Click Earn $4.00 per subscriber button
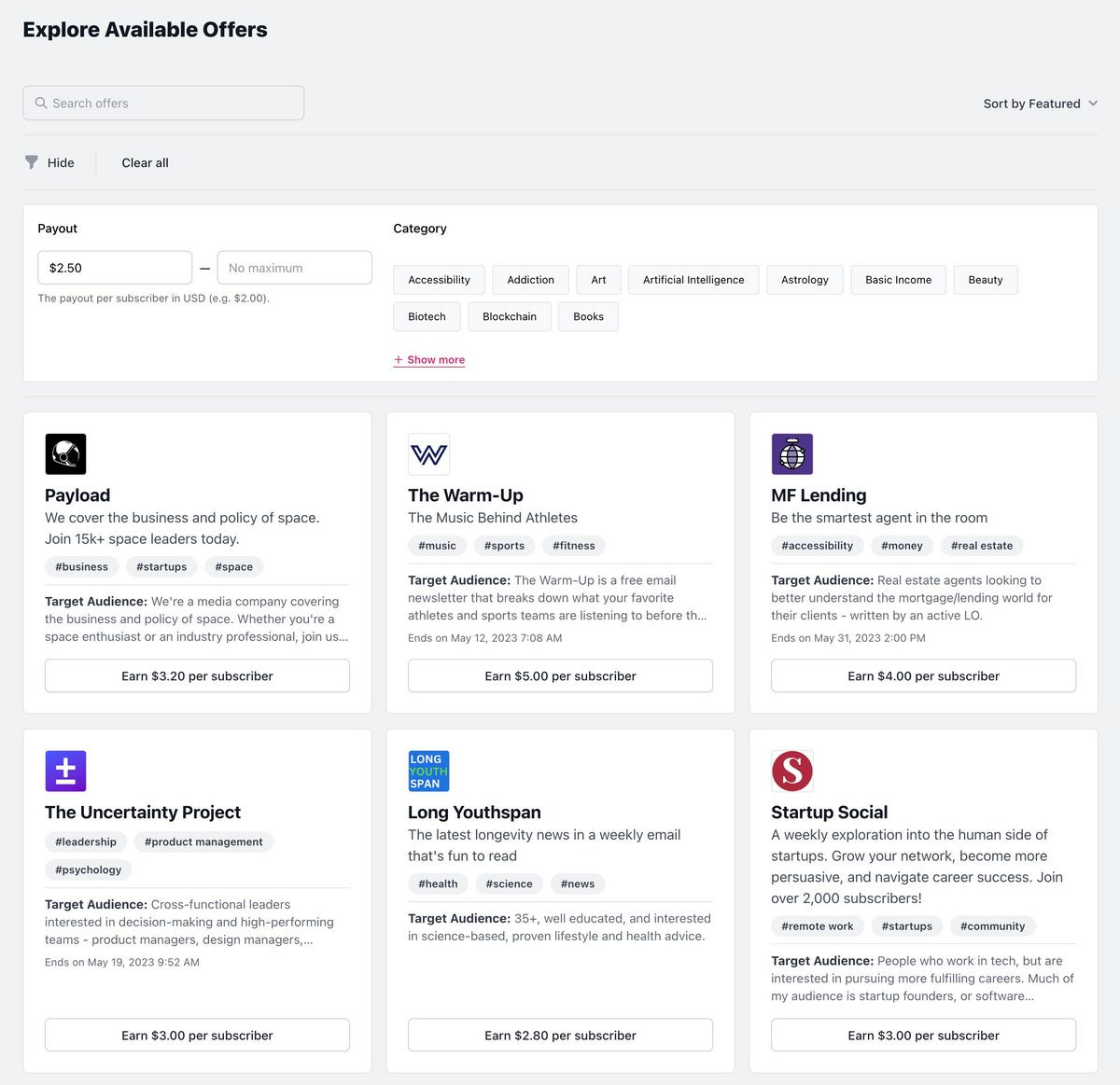The width and height of the screenshot is (1120, 1085). click(923, 676)
